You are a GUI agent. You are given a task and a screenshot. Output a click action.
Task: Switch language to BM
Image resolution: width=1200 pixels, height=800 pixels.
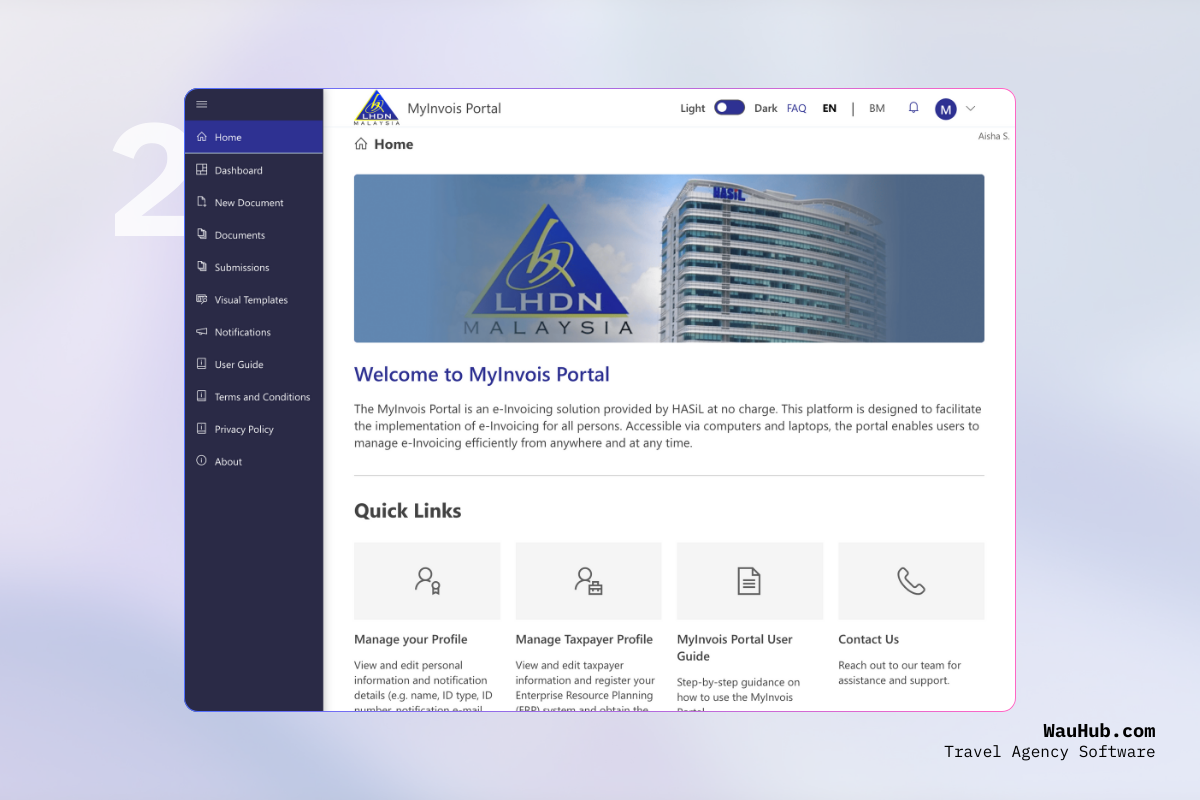point(877,108)
